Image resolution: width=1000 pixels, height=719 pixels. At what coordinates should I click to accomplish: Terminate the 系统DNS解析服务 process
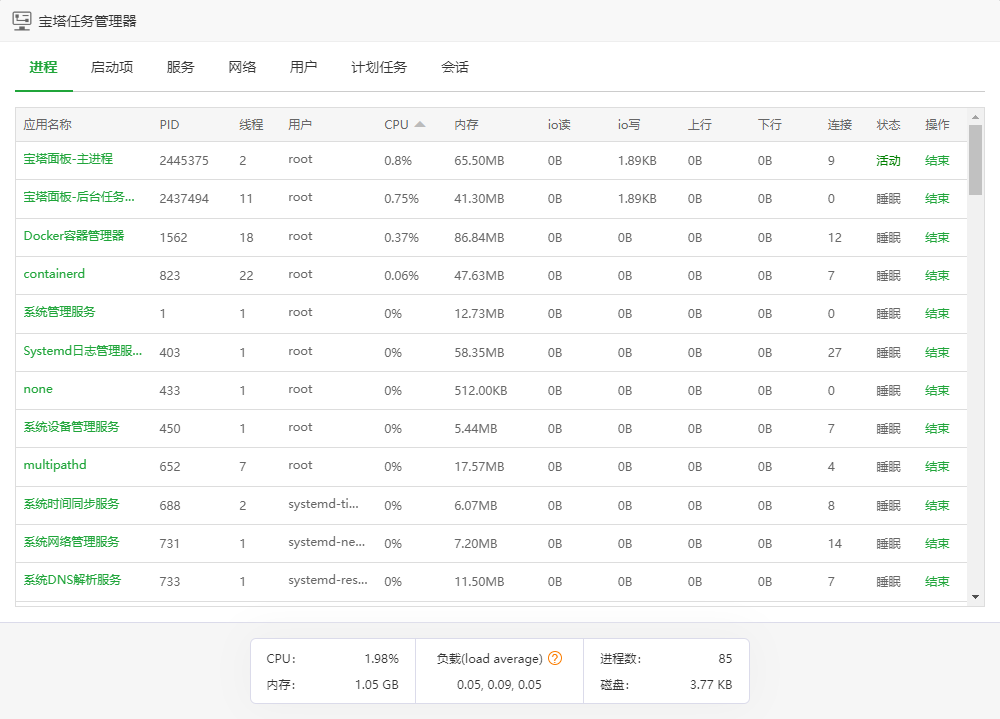[x=937, y=582]
